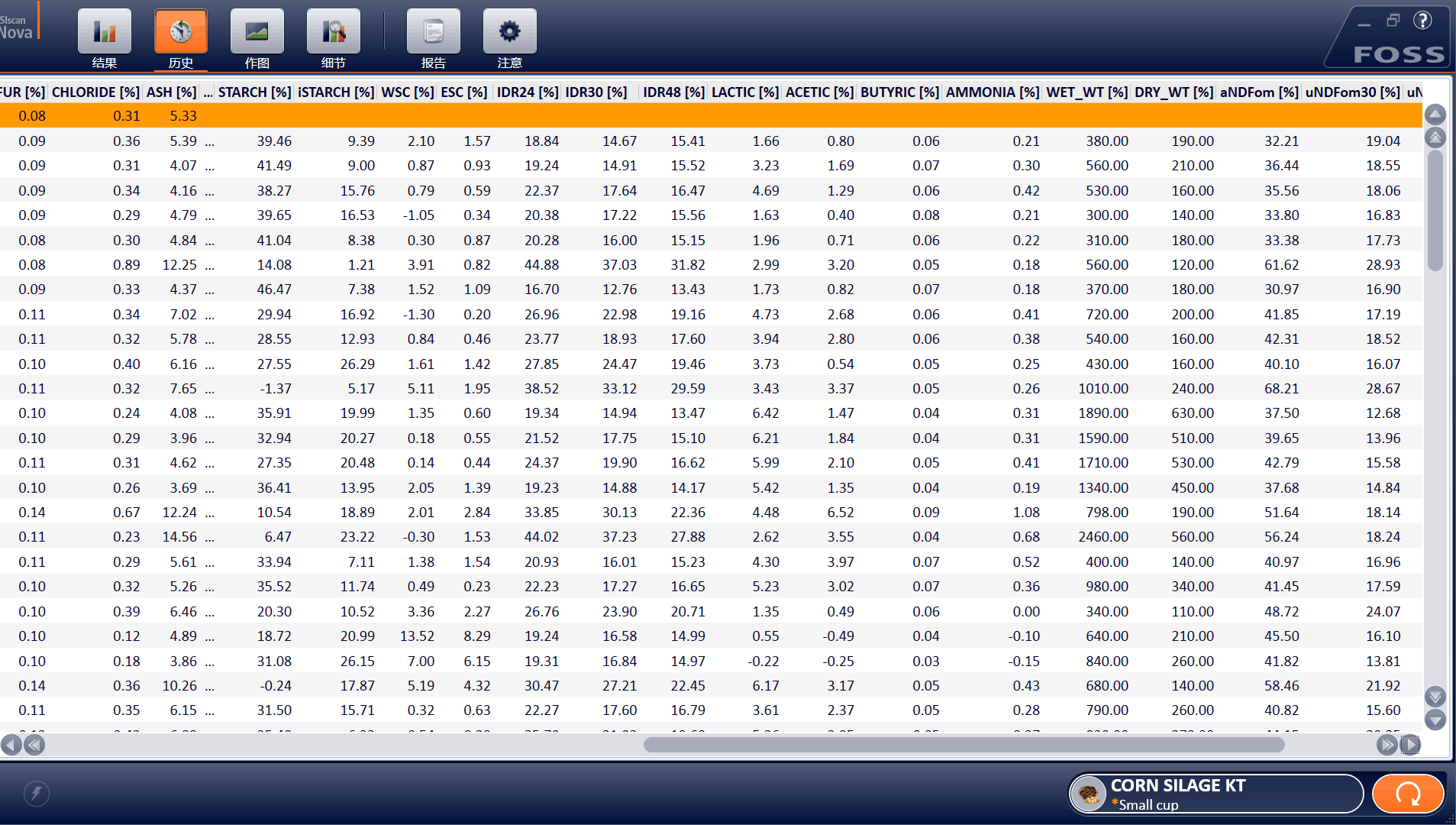Move table down with single down arrow
This screenshot has height=825, width=1456.
(1435, 720)
